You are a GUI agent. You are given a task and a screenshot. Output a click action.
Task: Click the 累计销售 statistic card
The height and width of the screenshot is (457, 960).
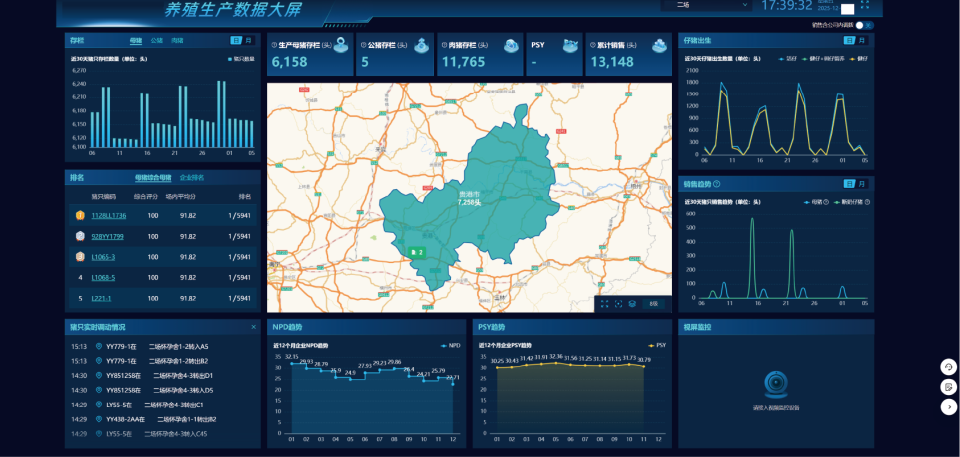[629, 55]
